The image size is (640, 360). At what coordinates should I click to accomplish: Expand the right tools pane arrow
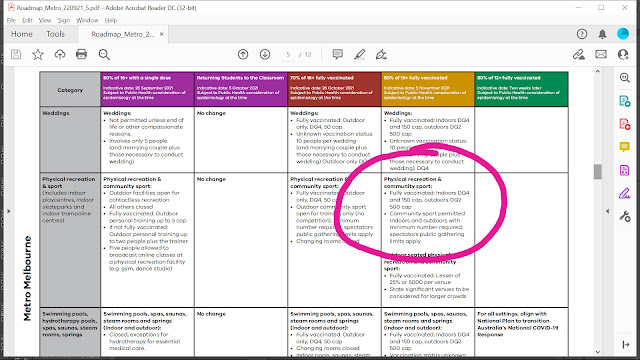tap(607, 211)
